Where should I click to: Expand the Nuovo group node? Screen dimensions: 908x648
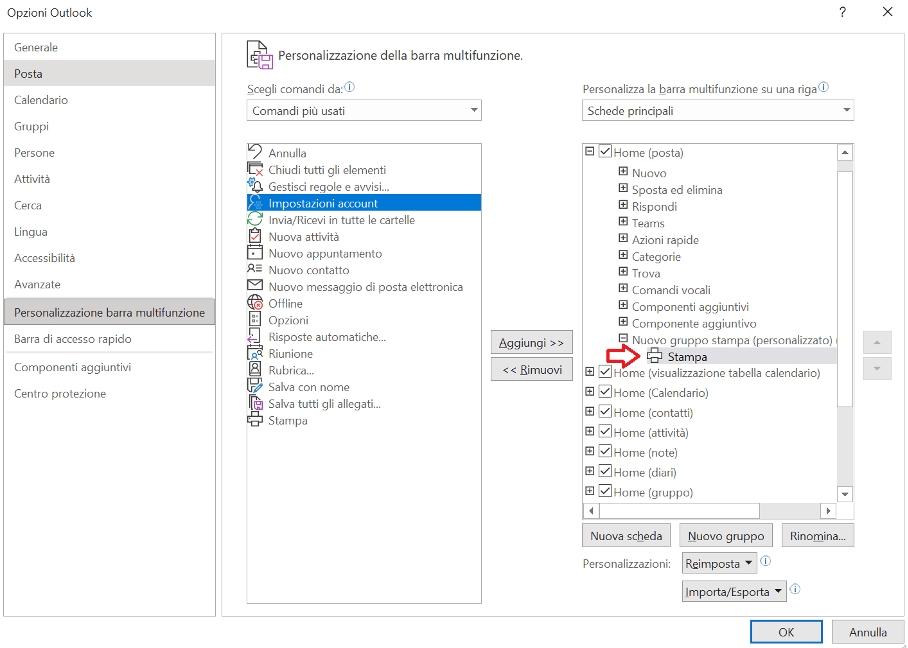coord(623,171)
